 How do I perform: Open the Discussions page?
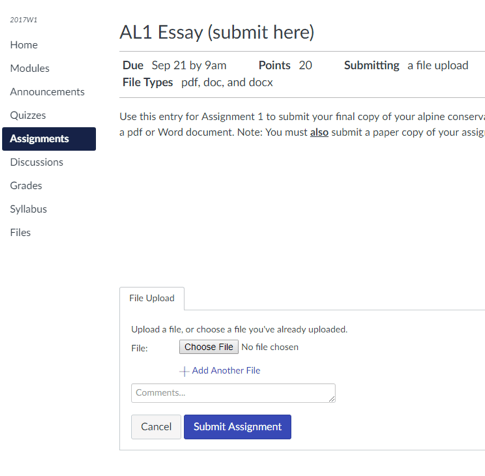[36, 162]
